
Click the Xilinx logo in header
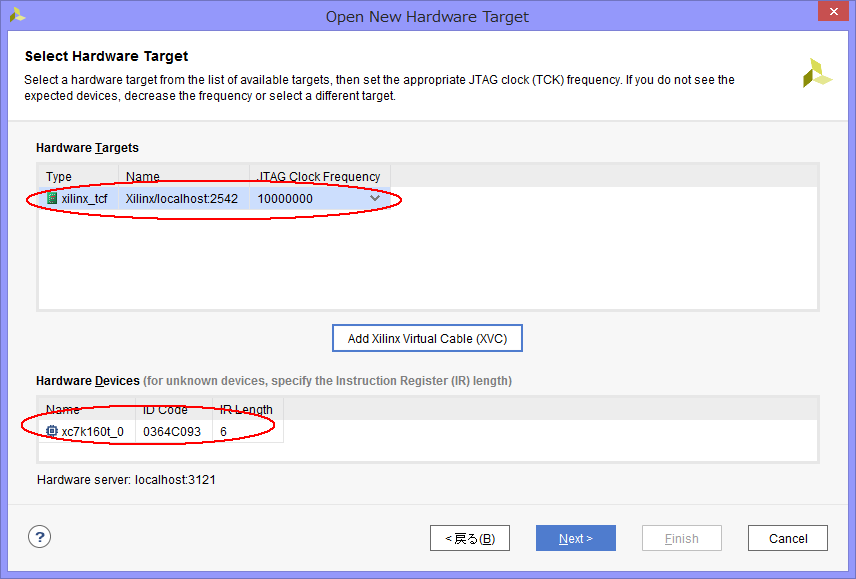[x=816, y=72]
